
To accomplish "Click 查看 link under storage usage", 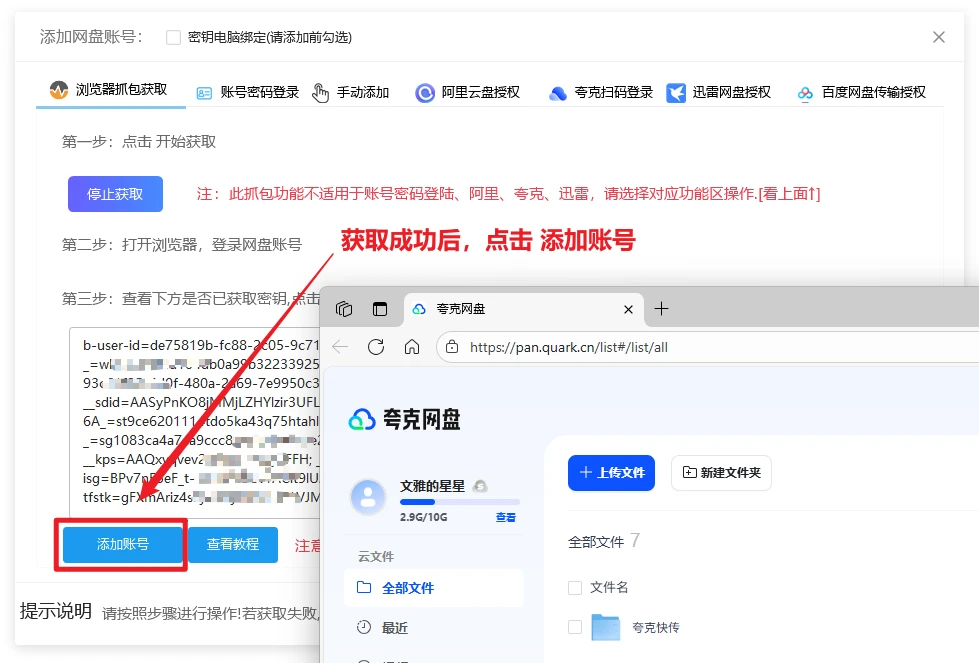I will [x=506, y=517].
